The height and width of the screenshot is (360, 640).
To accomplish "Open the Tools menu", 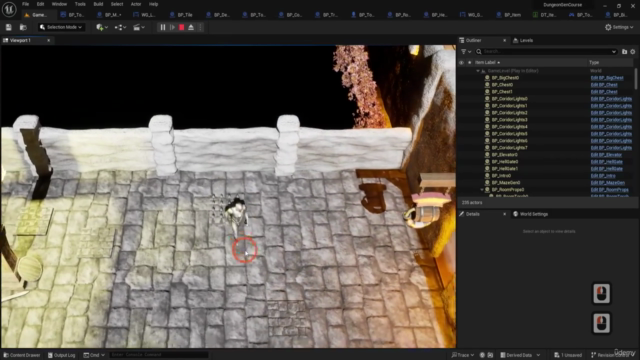I will pos(80,4).
